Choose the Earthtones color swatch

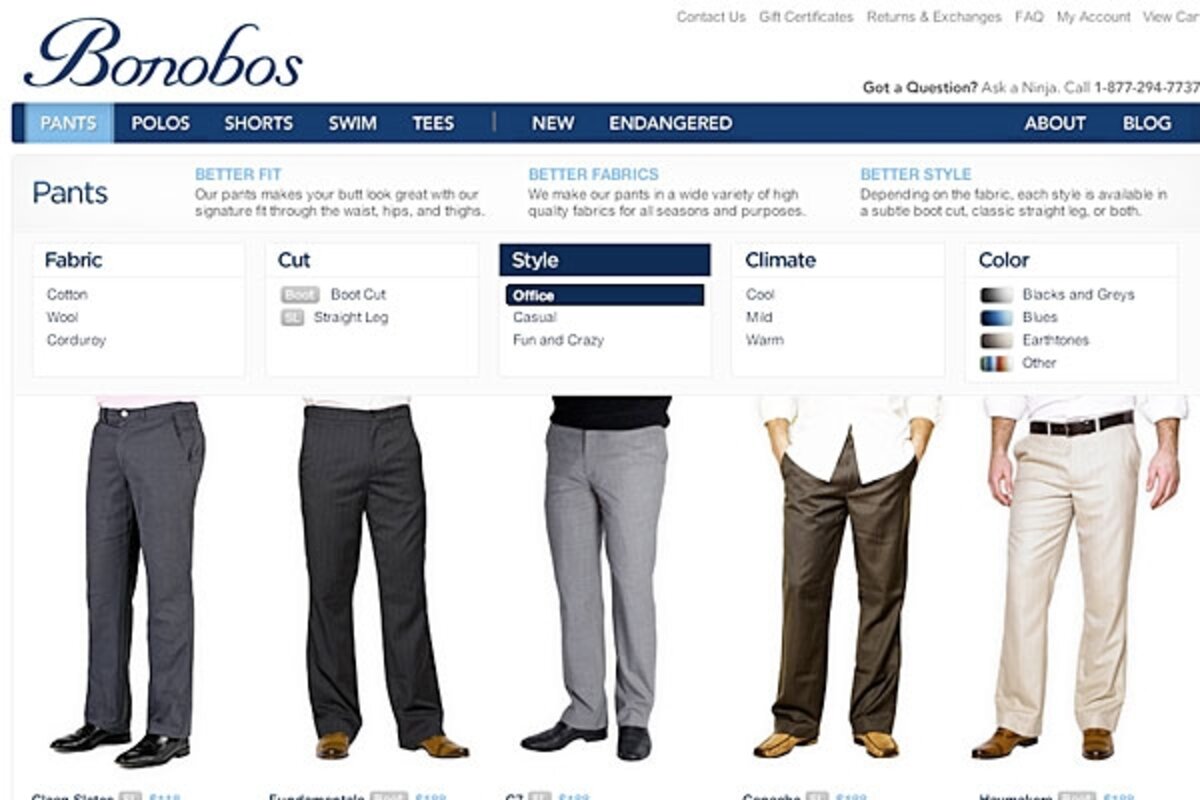pos(996,341)
